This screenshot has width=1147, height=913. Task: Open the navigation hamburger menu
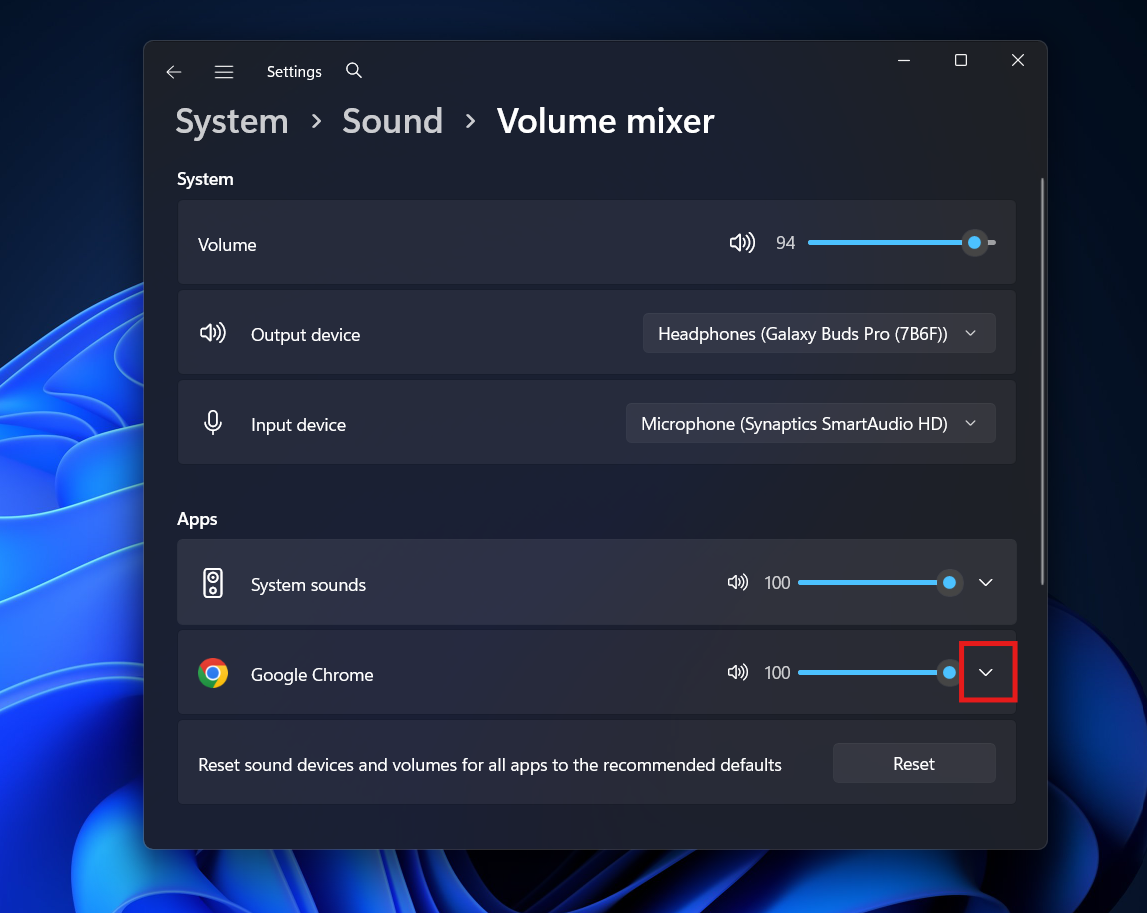tap(224, 71)
